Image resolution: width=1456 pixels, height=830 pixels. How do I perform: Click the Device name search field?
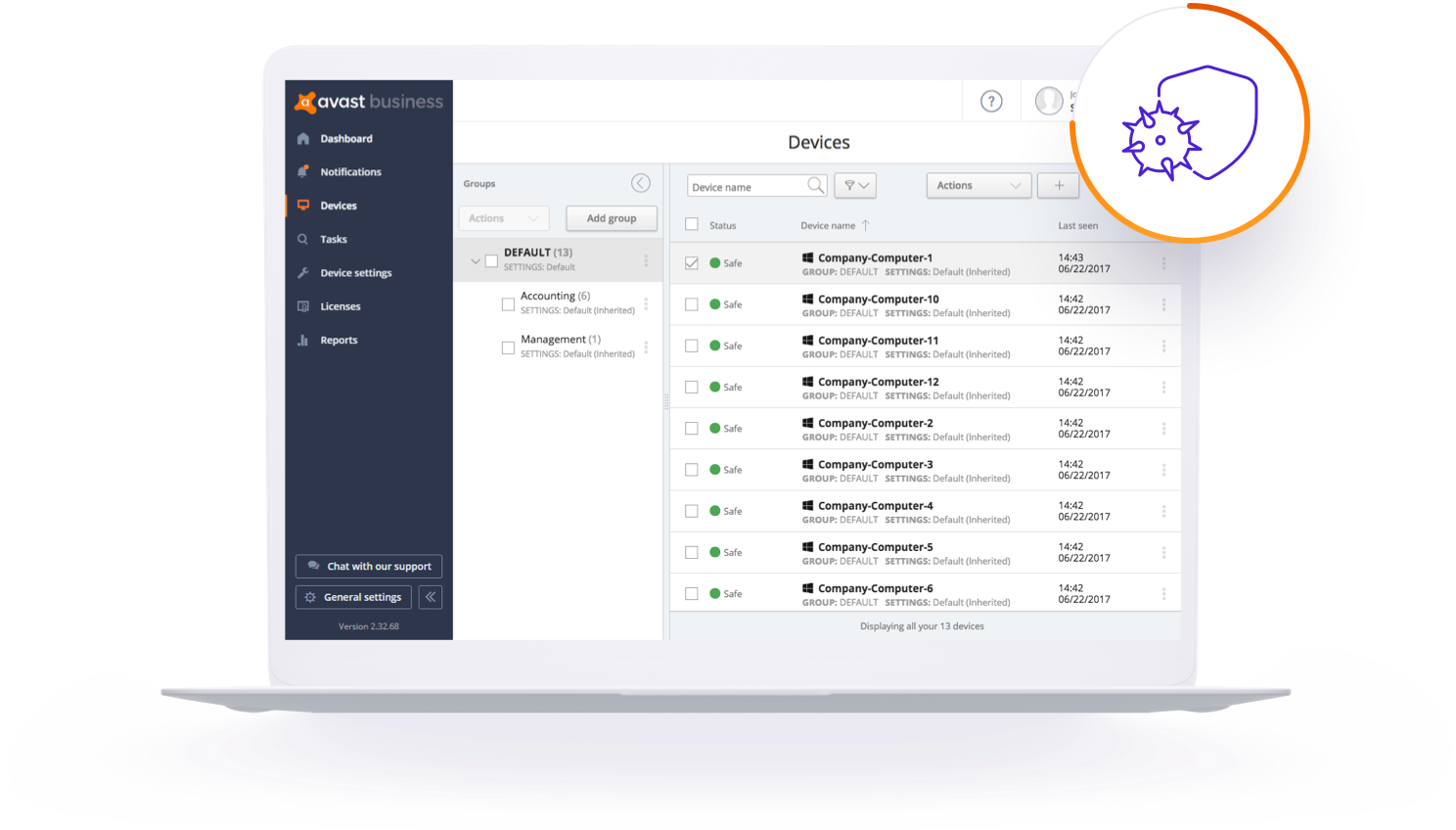(x=746, y=186)
